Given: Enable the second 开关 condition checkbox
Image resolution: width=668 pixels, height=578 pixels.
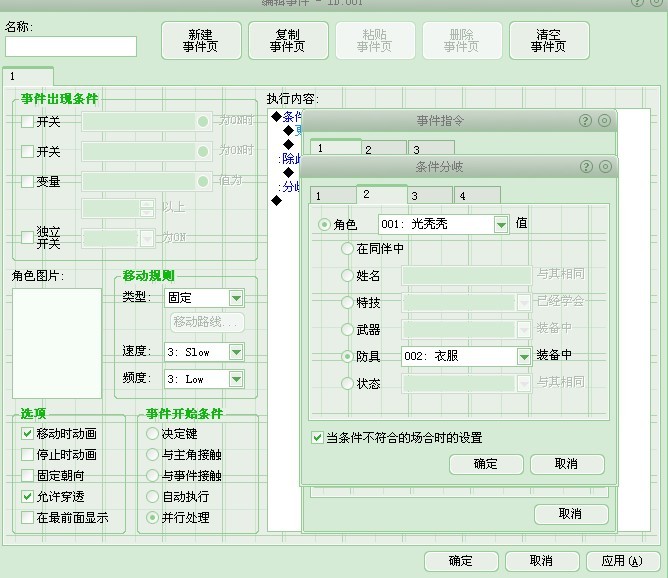Looking at the screenshot, I should [x=27, y=151].
